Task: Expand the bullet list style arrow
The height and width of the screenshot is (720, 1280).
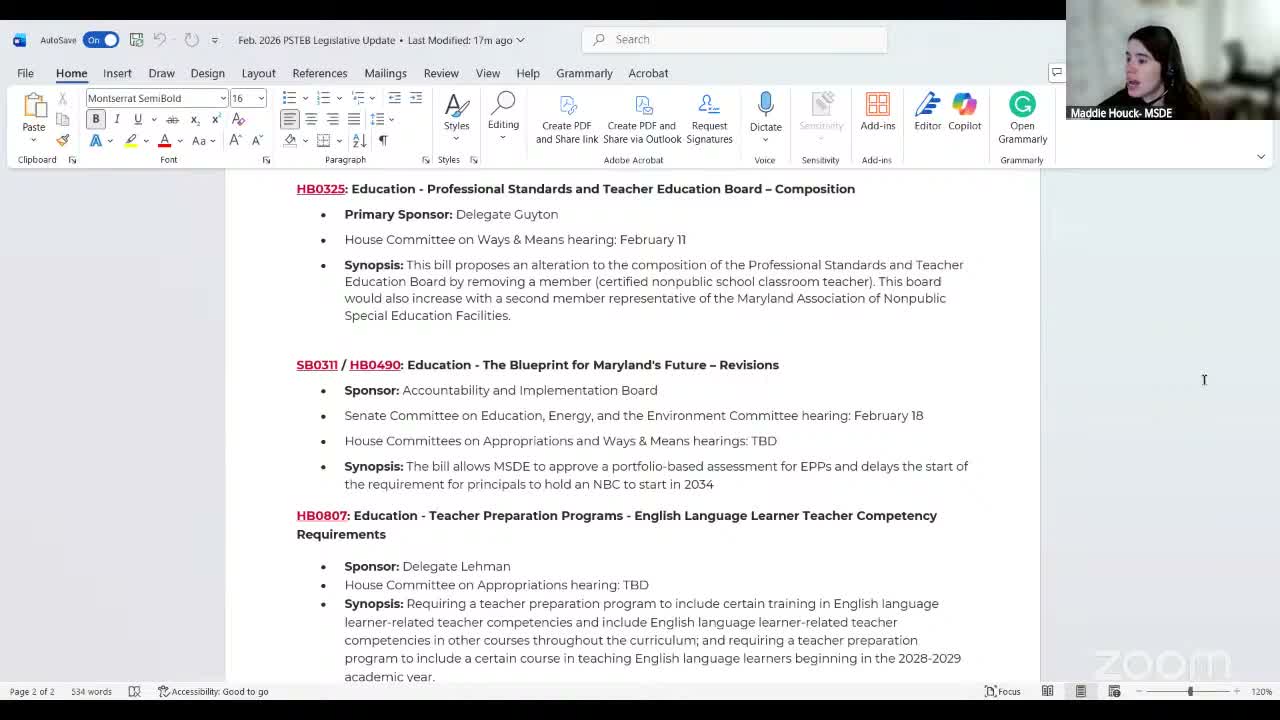Action: click(x=306, y=98)
